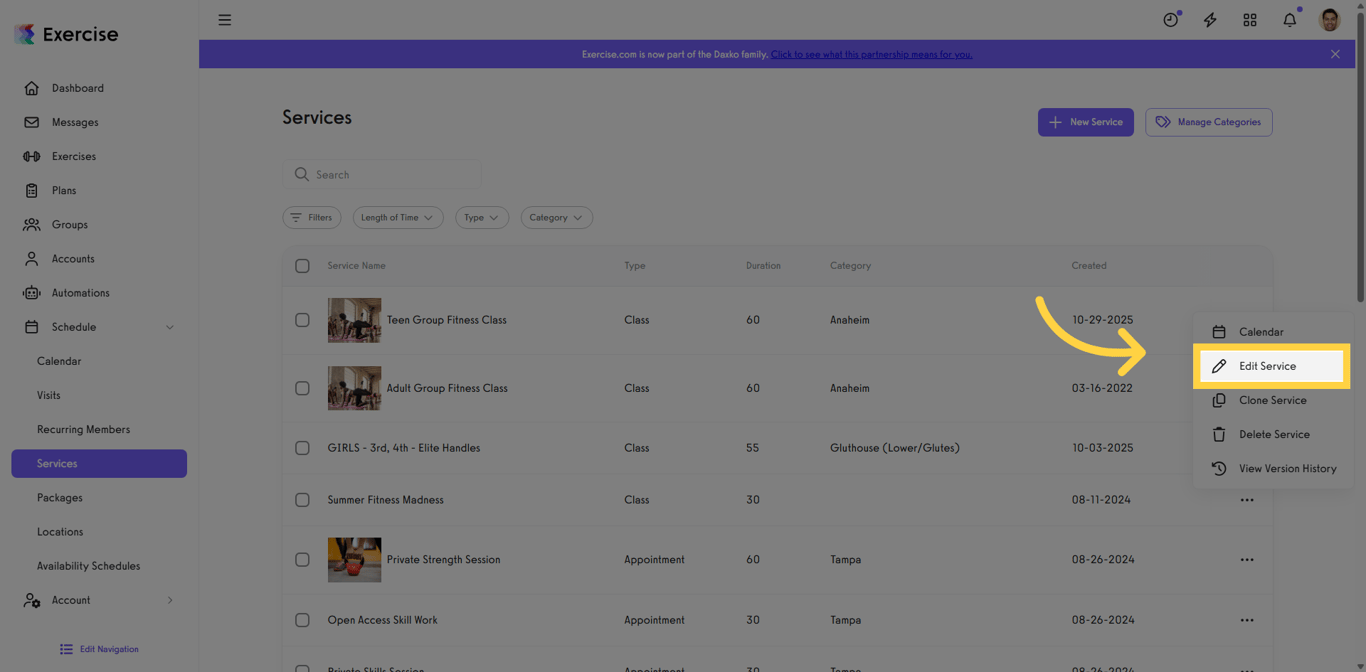This screenshot has width=1366, height=672.
Task: Check the Teen Group Fitness Class row checkbox
Action: pyautogui.click(x=302, y=320)
